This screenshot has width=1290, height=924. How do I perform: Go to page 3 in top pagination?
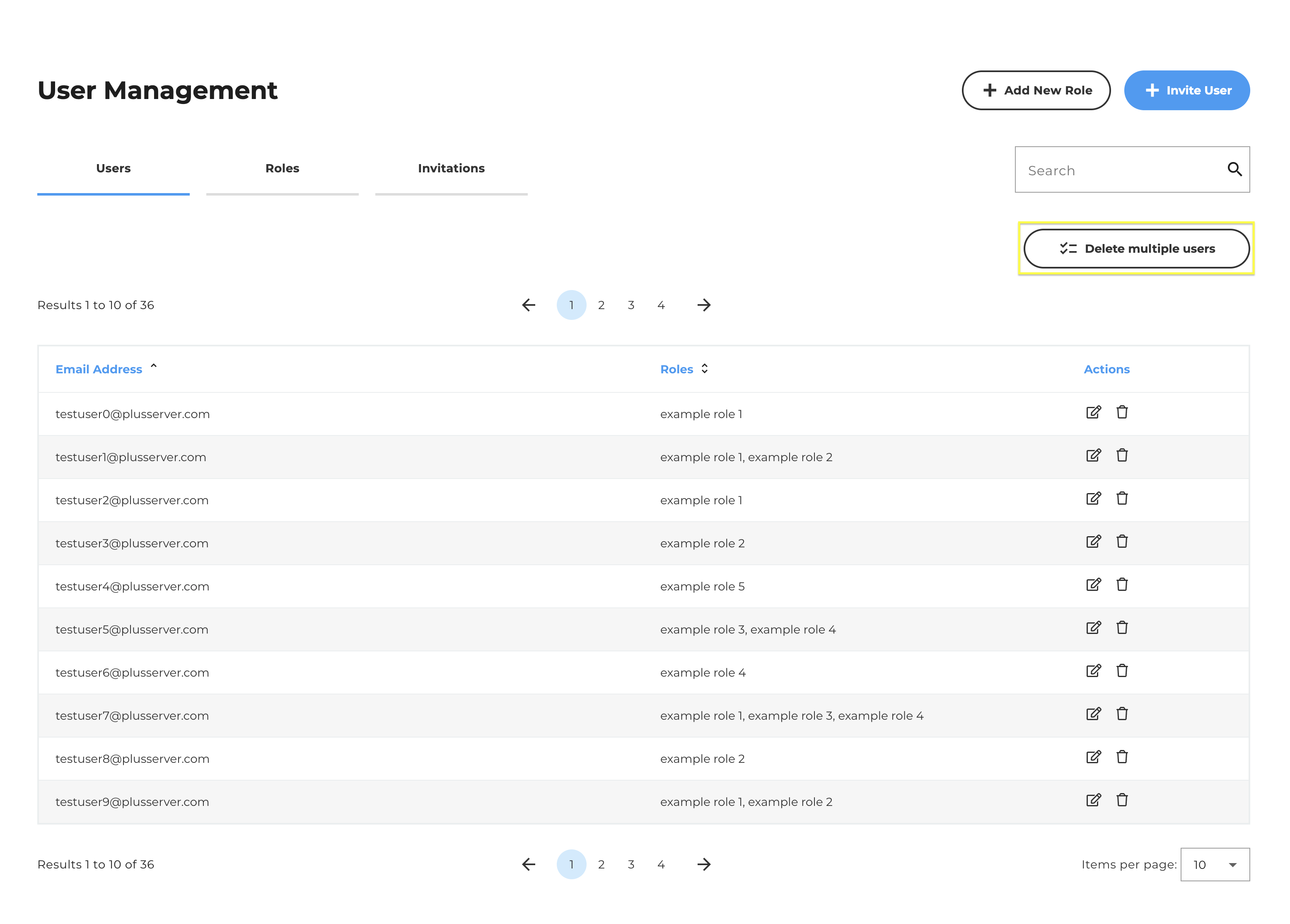[x=631, y=305]
